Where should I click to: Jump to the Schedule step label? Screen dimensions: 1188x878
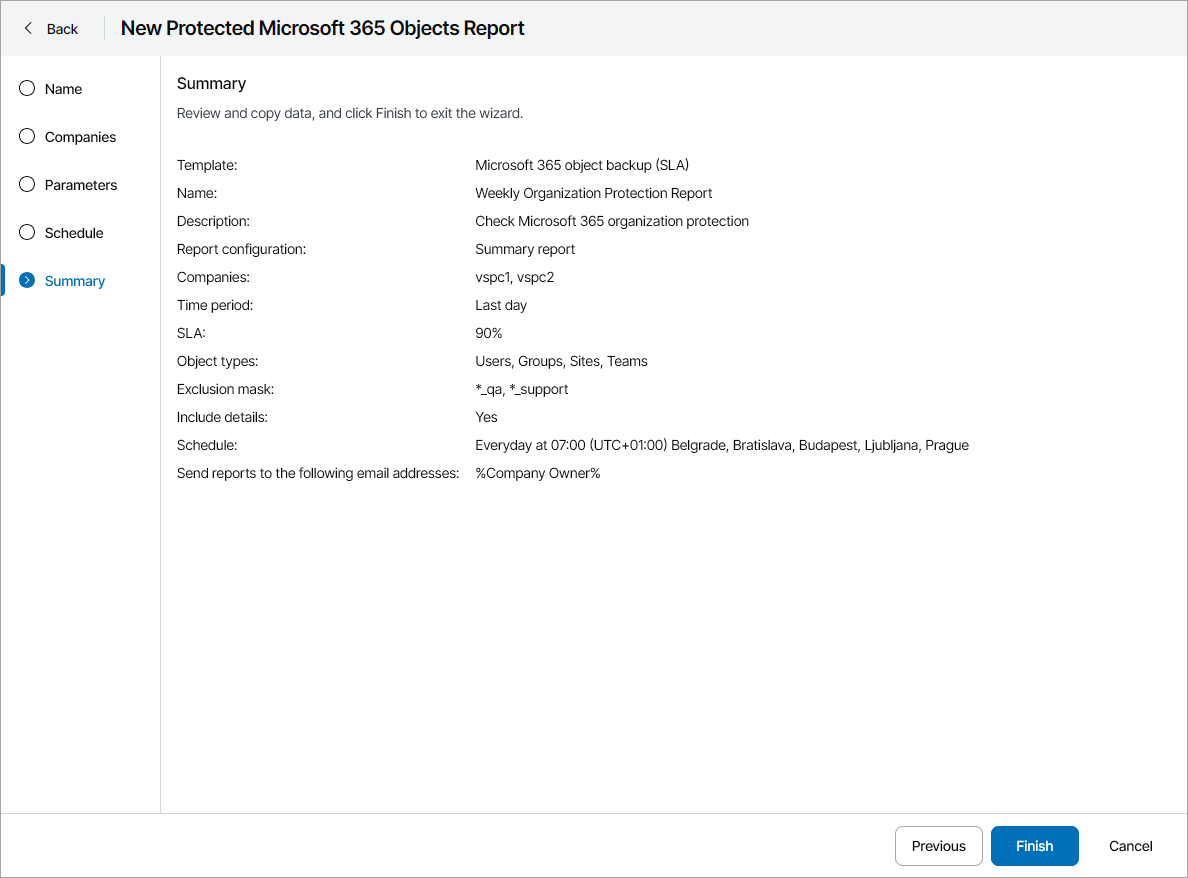74,233
